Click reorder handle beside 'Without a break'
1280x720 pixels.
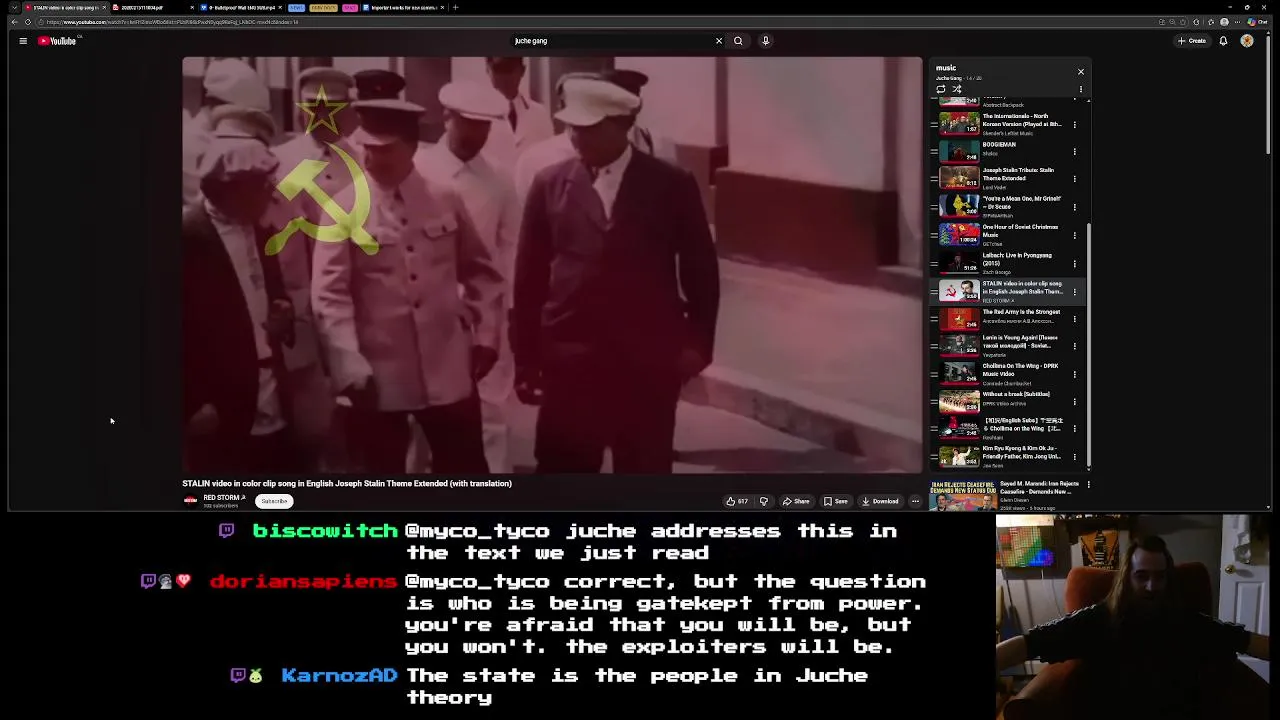(x=934, y=401)
